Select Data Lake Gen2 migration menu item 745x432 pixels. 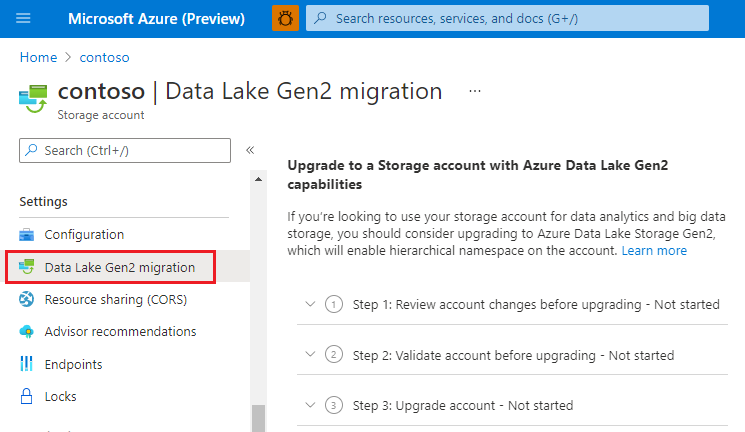(x=119, y=267)
